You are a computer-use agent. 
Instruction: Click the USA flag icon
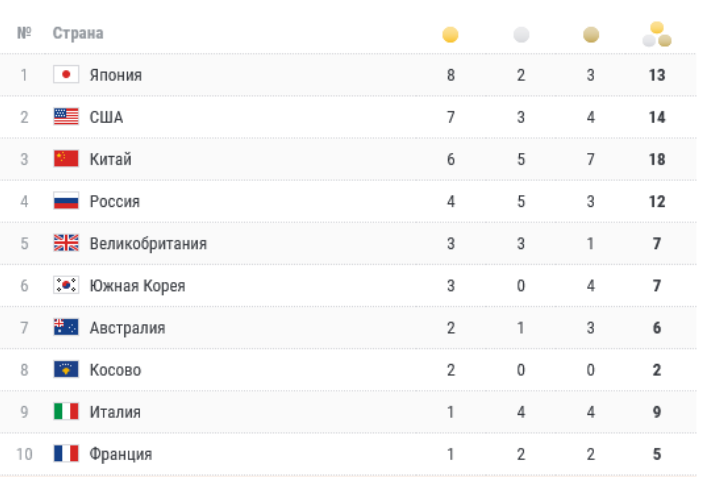[66, 117]
